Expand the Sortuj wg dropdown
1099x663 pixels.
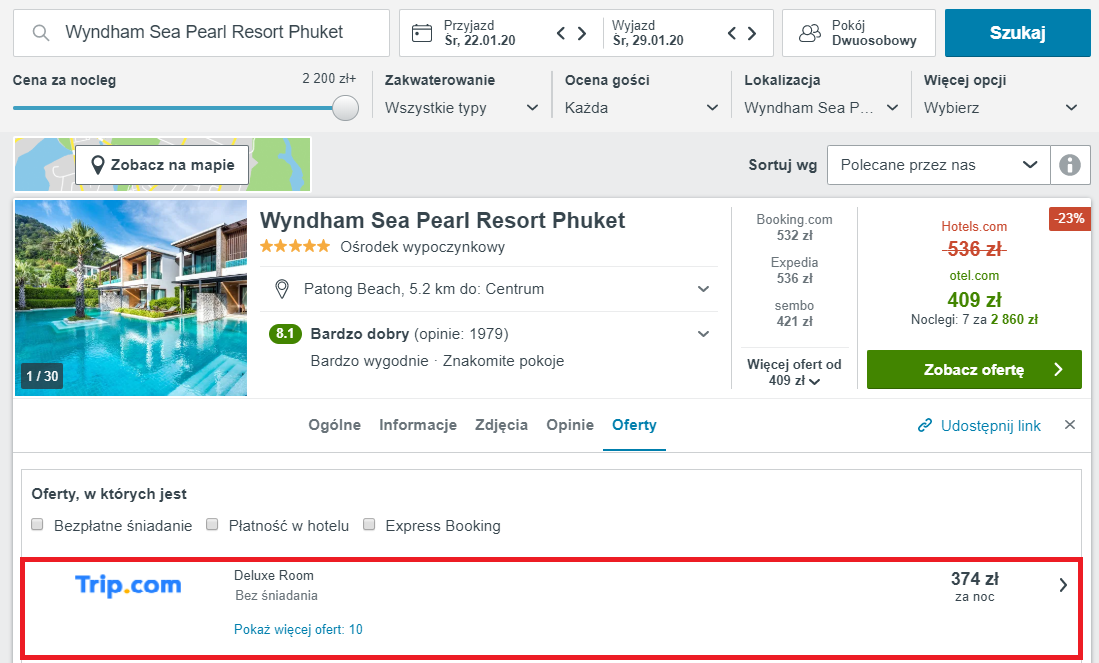coord(938,165)
